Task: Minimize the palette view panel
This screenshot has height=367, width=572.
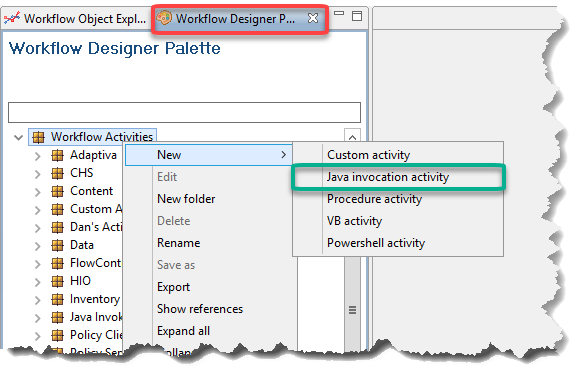Action: click(339, 13)
